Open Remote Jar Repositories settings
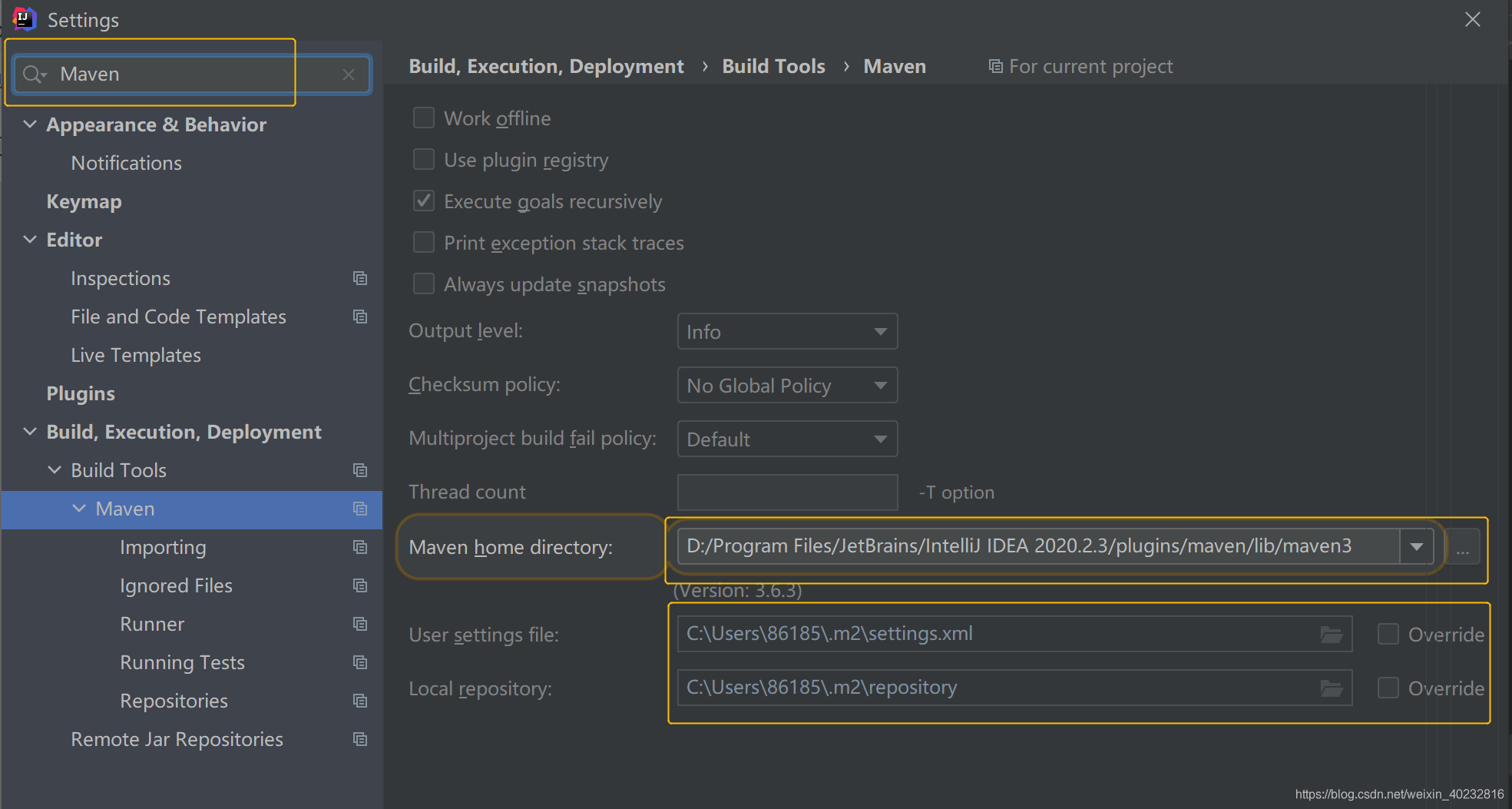Viewport: 1512px width, 809px height. pyautogui.click(x=177, y=739)
